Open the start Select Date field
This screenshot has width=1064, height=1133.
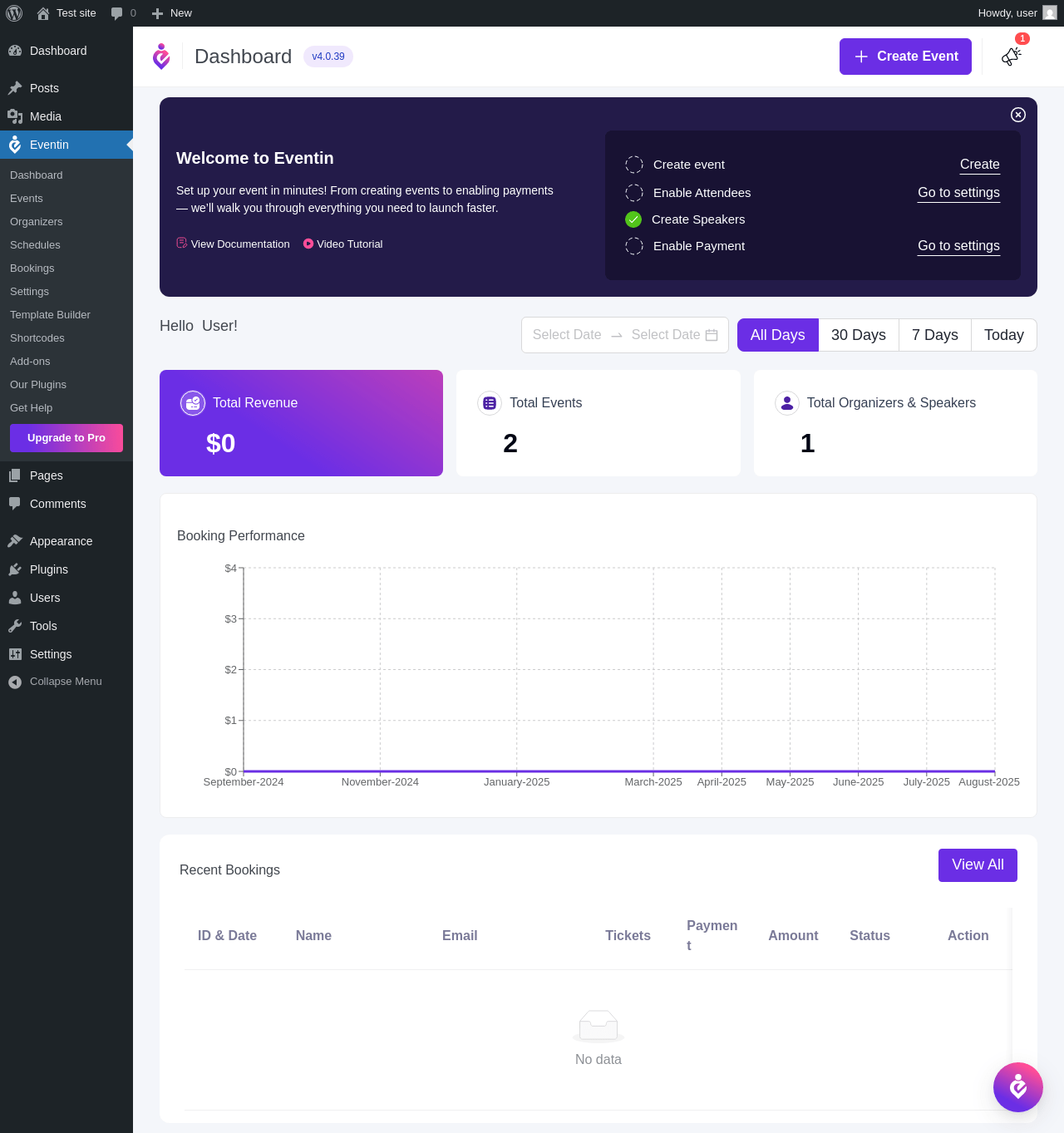pos(567,335)
